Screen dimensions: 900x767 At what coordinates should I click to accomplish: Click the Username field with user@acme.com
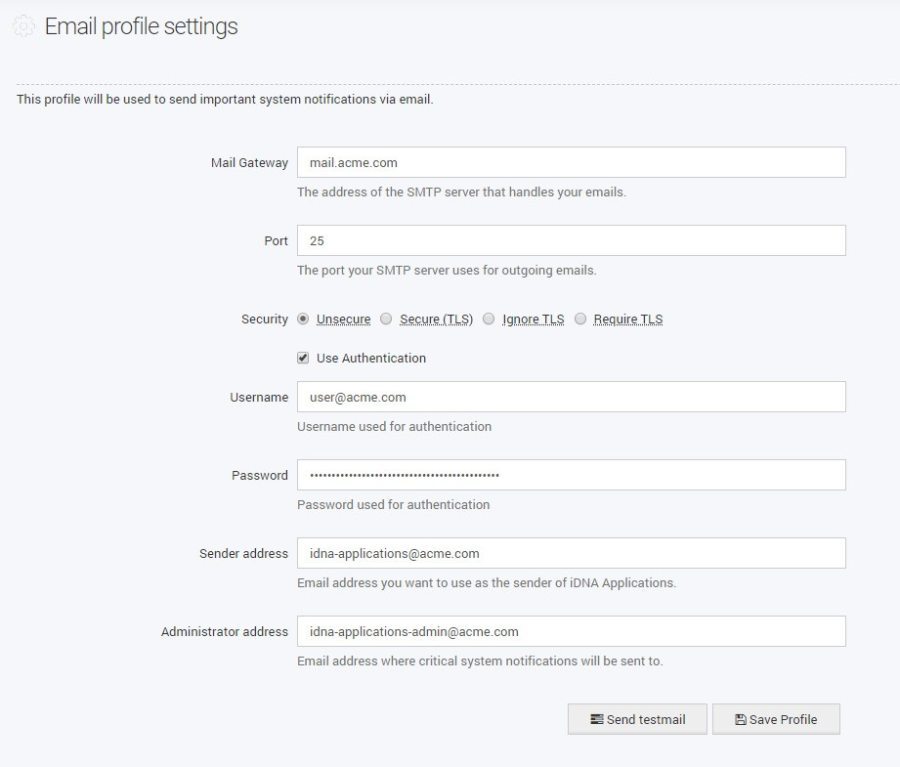pos(571,397)
